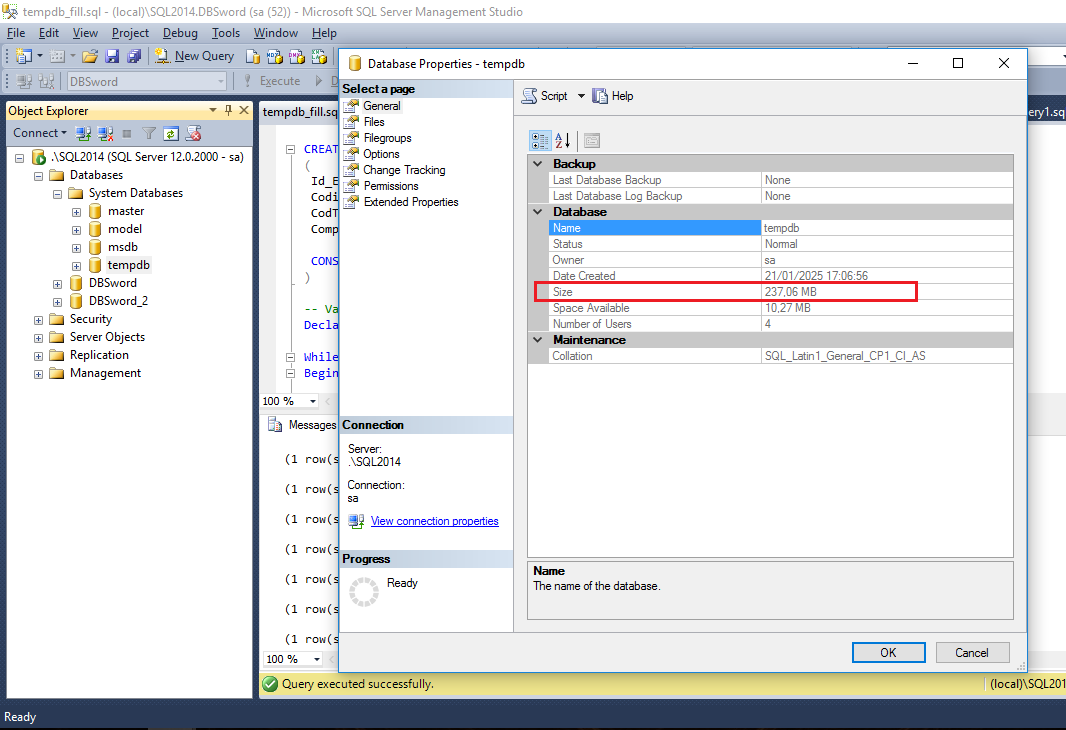
Task: Select the General page
Action: (381, 106)
